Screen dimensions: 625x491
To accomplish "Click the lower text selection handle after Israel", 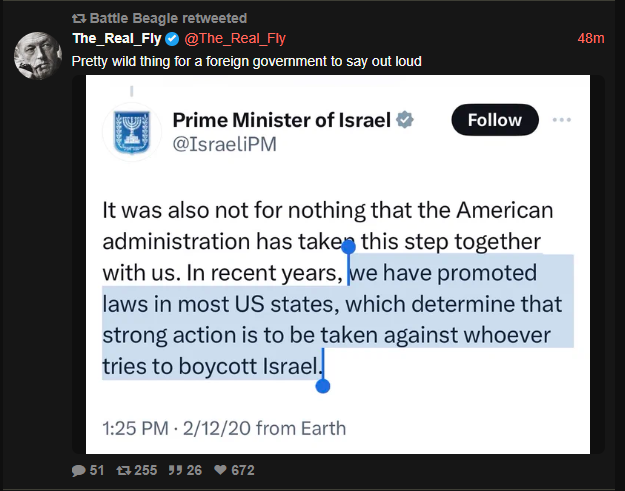I will point(321,383).
